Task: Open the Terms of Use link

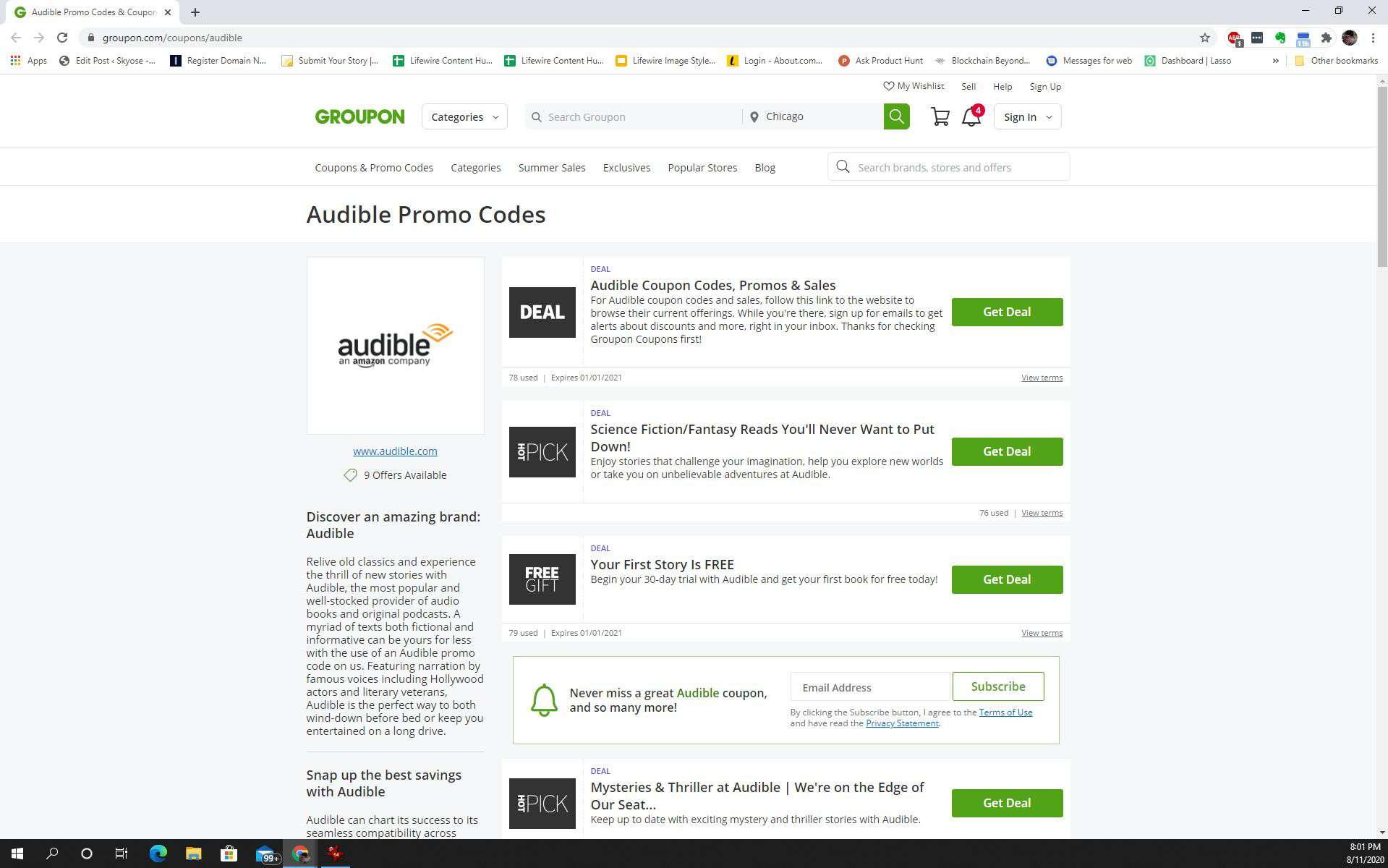Action: (x=1005, y=712)
